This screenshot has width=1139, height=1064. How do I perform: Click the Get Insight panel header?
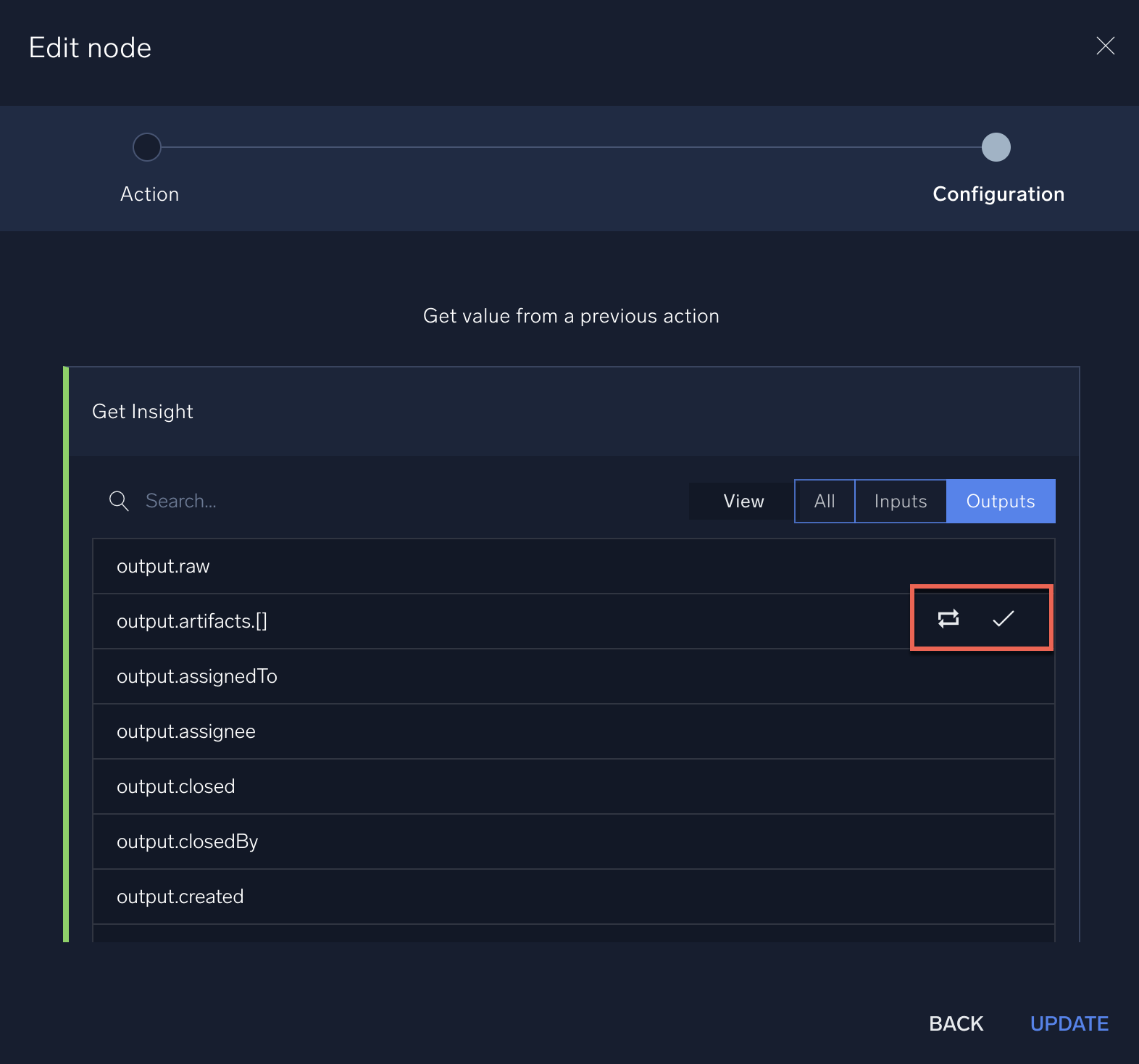(x=143, y=412)
